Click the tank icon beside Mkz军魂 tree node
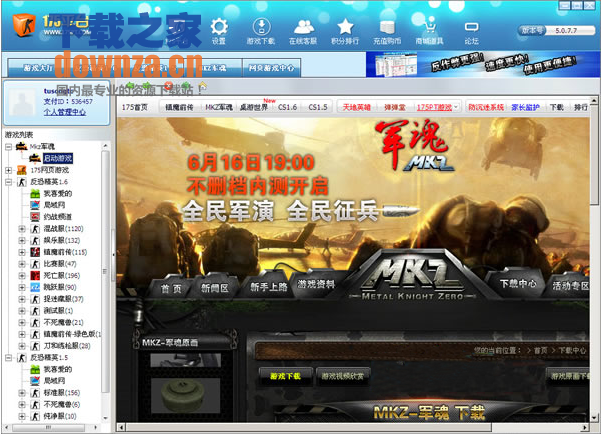This screenshot has width=601, height=435. (21, 146)
